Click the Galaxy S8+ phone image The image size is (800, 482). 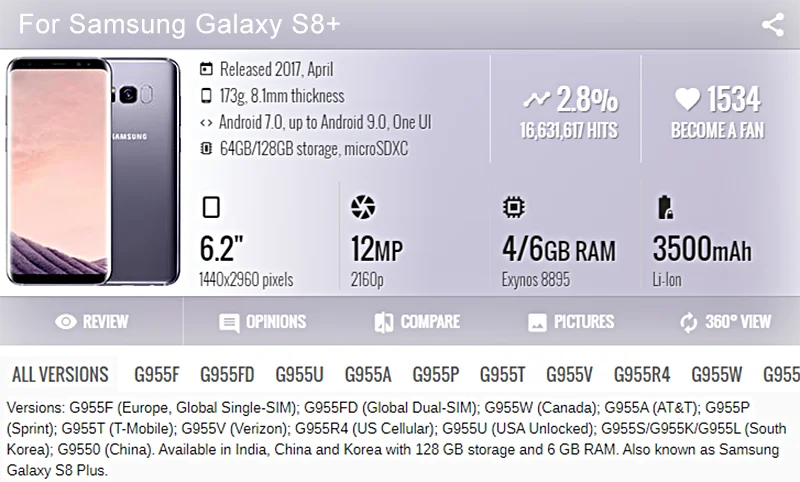point(93,171)
